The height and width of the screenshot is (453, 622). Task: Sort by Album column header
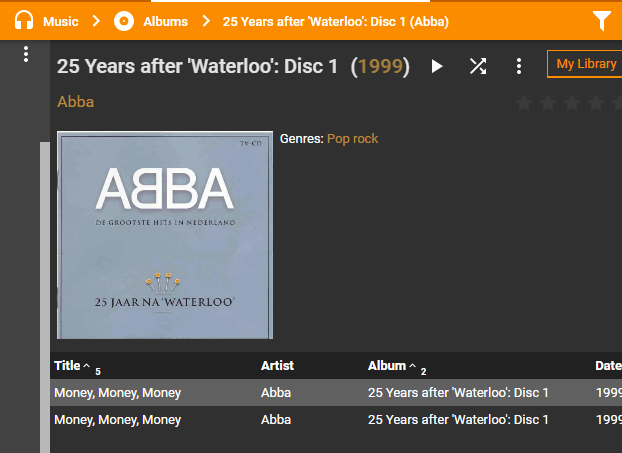[x=387, y=366]
